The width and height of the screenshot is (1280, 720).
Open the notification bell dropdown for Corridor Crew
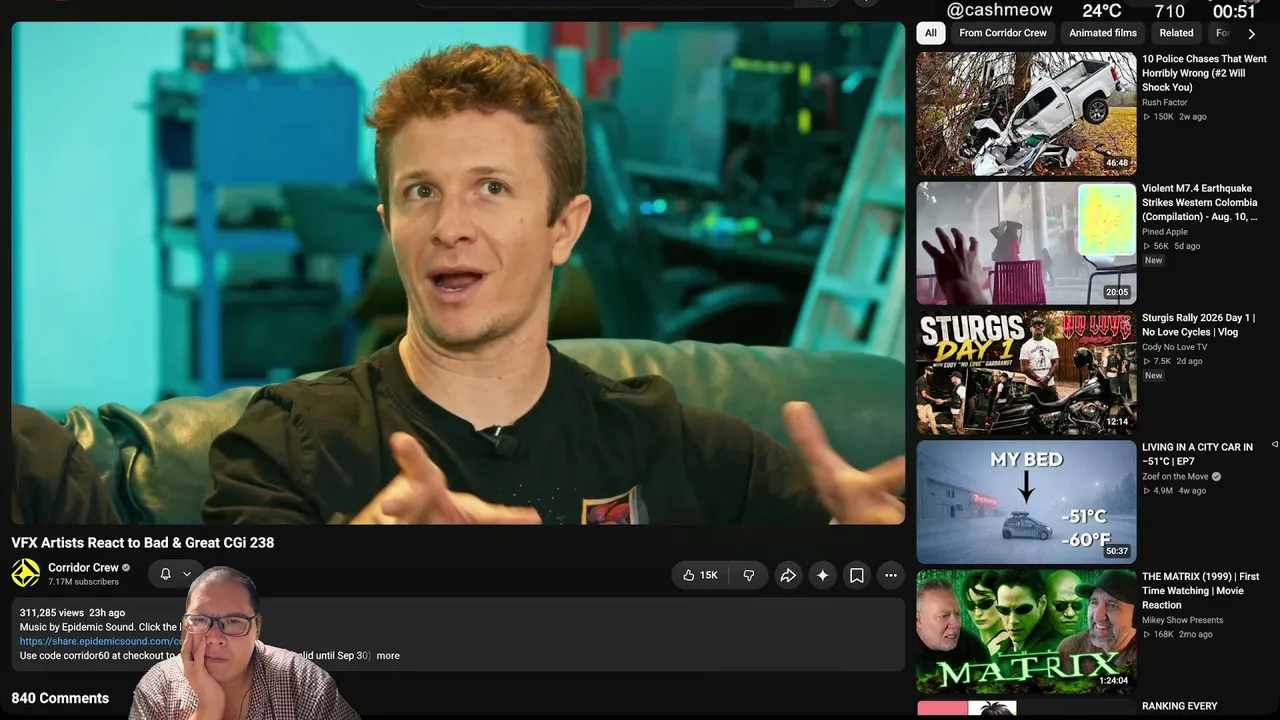(x=175, y=574)
